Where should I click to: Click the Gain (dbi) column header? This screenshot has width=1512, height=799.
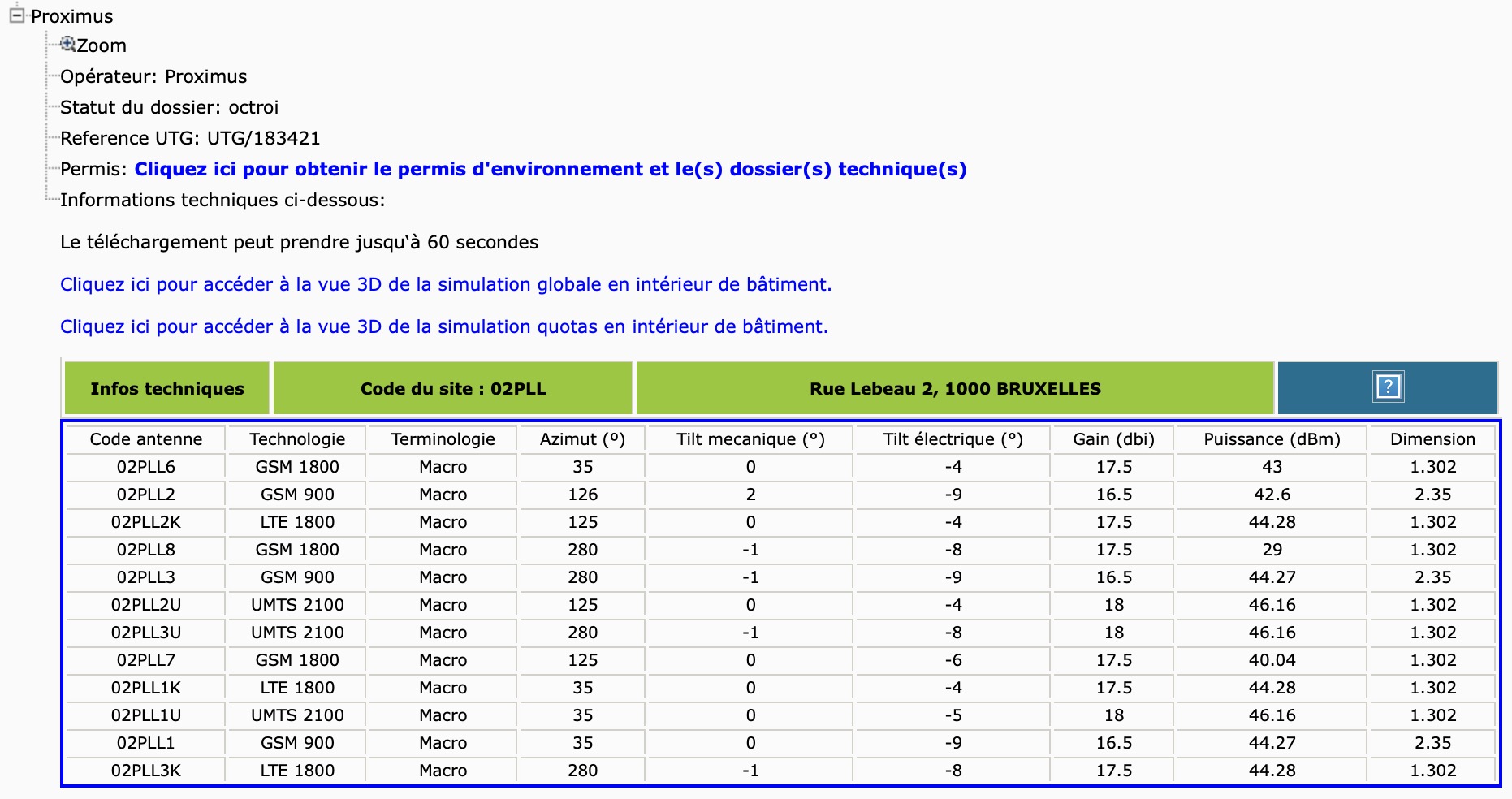(x=1113, y=439)
